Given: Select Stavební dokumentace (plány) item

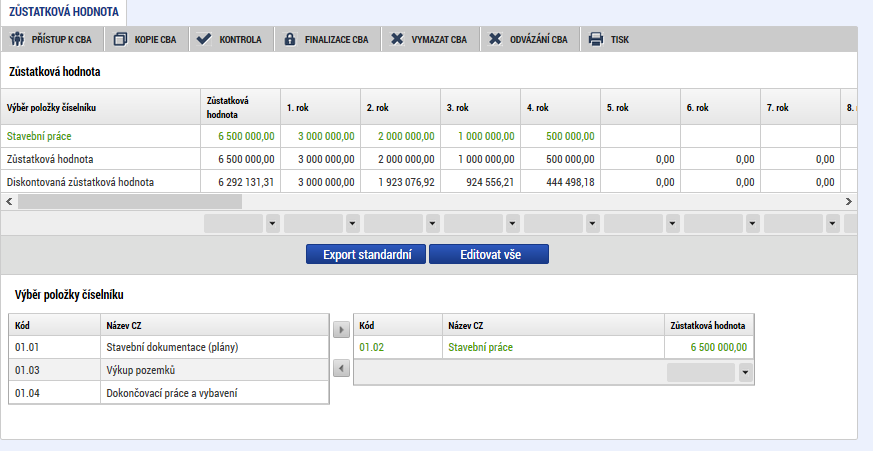Looking at the screenshot, I should point(172,347).
